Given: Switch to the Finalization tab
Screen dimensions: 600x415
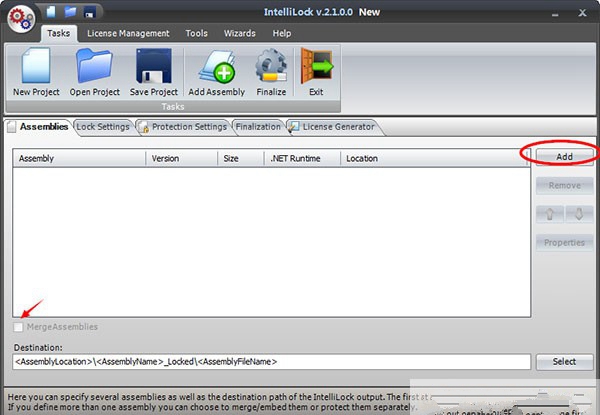Looking at the screenshot, I should (x=258, y=127).
